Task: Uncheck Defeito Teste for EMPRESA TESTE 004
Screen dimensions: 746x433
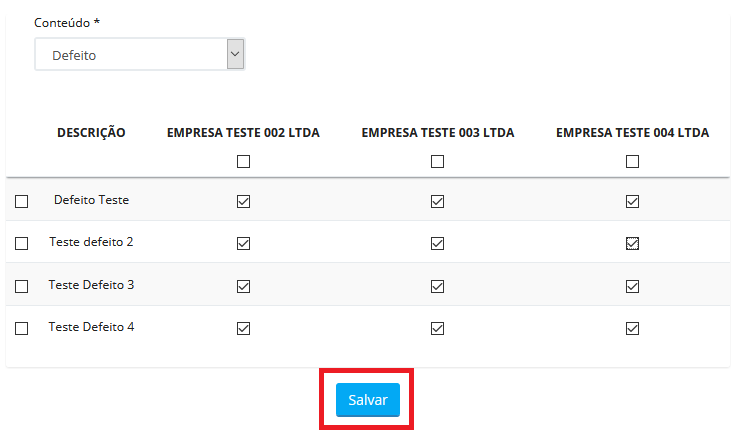Action: (632, 201)
